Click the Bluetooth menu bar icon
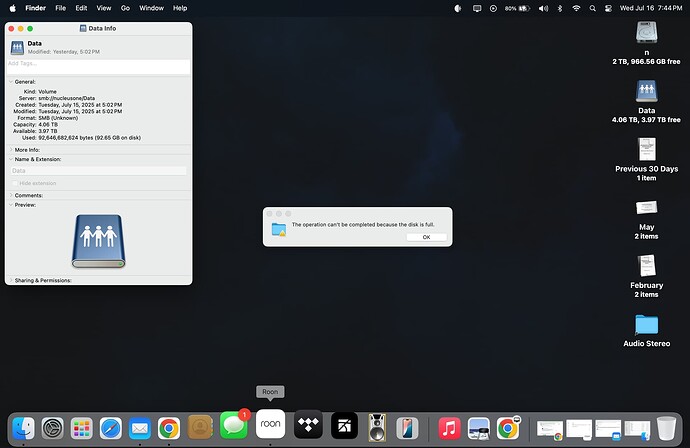 point(560,8)
